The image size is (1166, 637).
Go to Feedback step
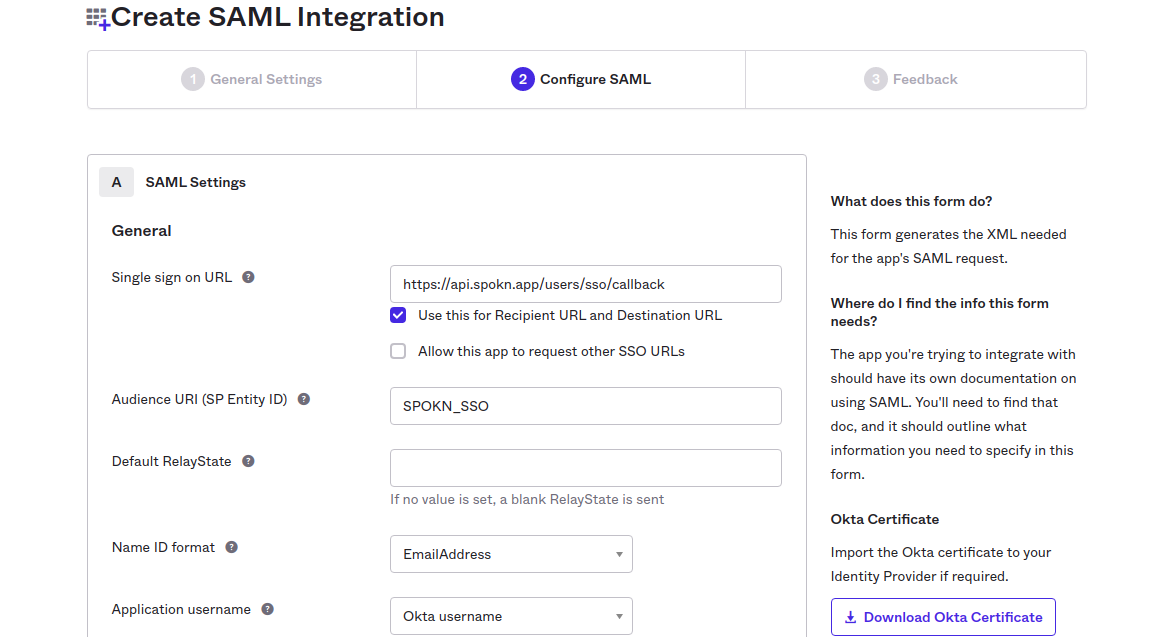pos(915,80)
